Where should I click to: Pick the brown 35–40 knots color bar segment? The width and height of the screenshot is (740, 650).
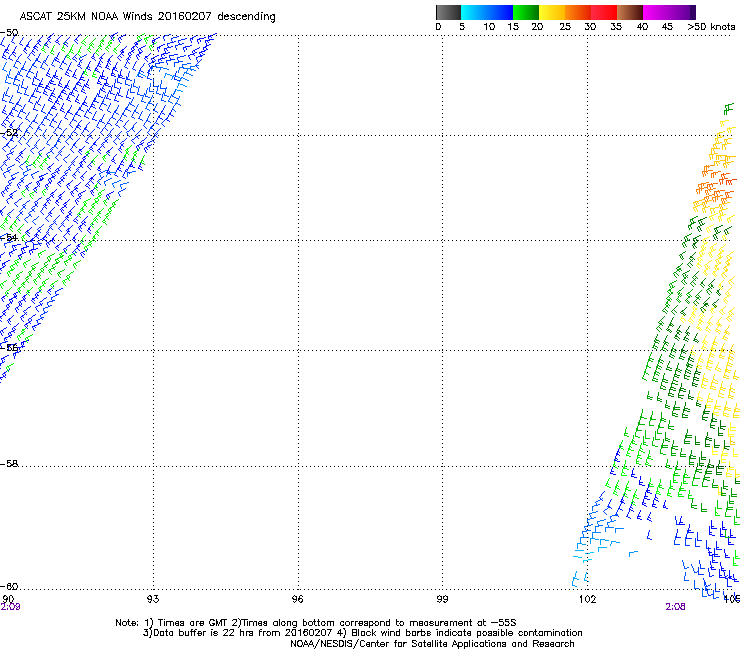point(630,12)
